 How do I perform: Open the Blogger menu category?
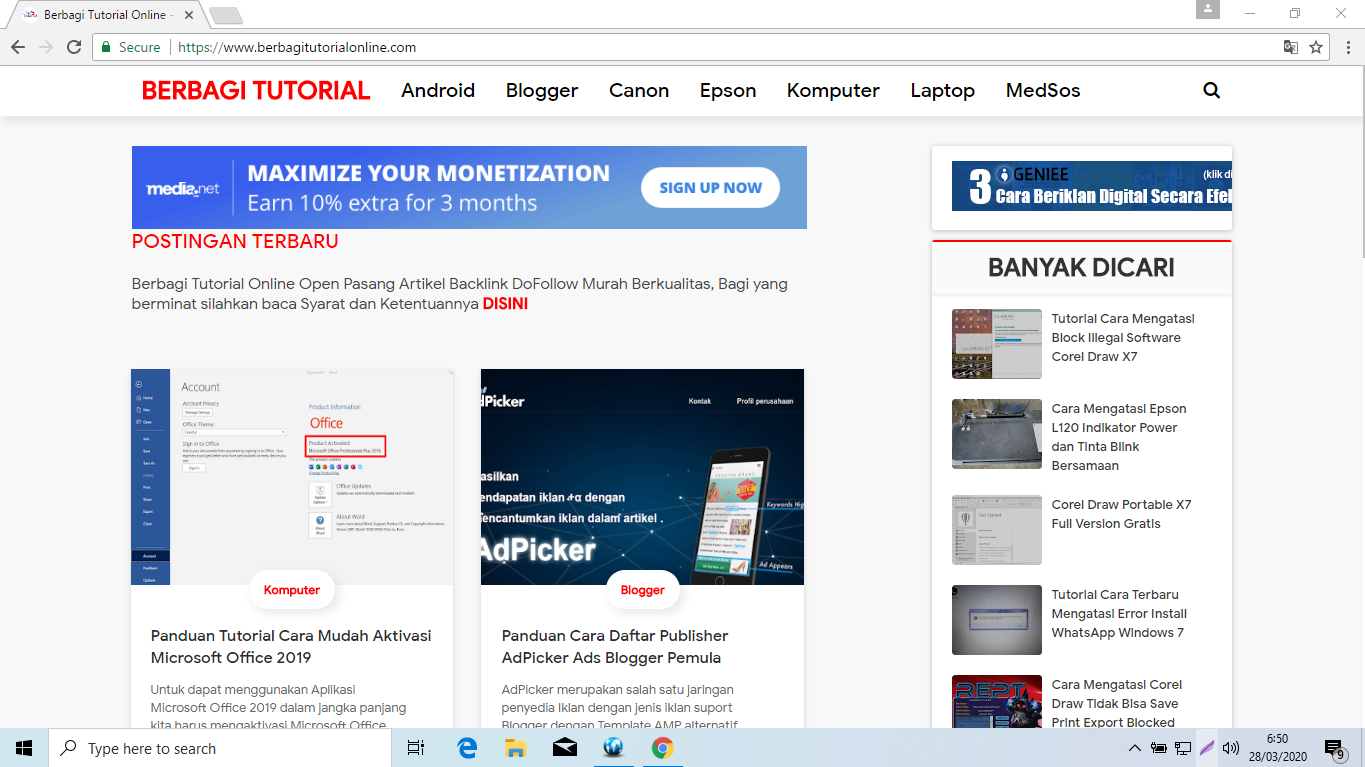click(x=542, y=90)
